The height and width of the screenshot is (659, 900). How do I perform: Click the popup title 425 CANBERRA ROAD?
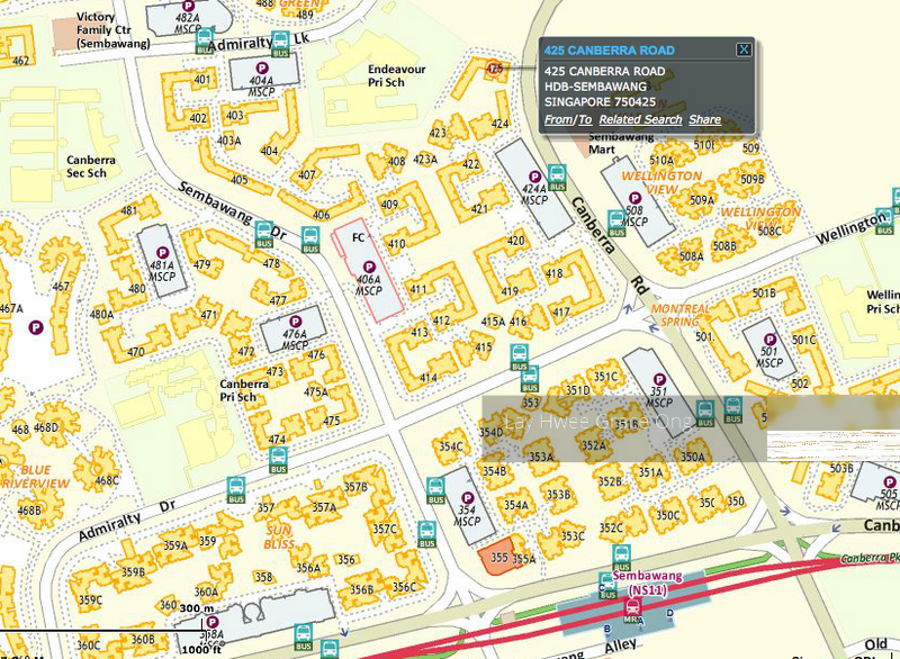pos(609,50)
